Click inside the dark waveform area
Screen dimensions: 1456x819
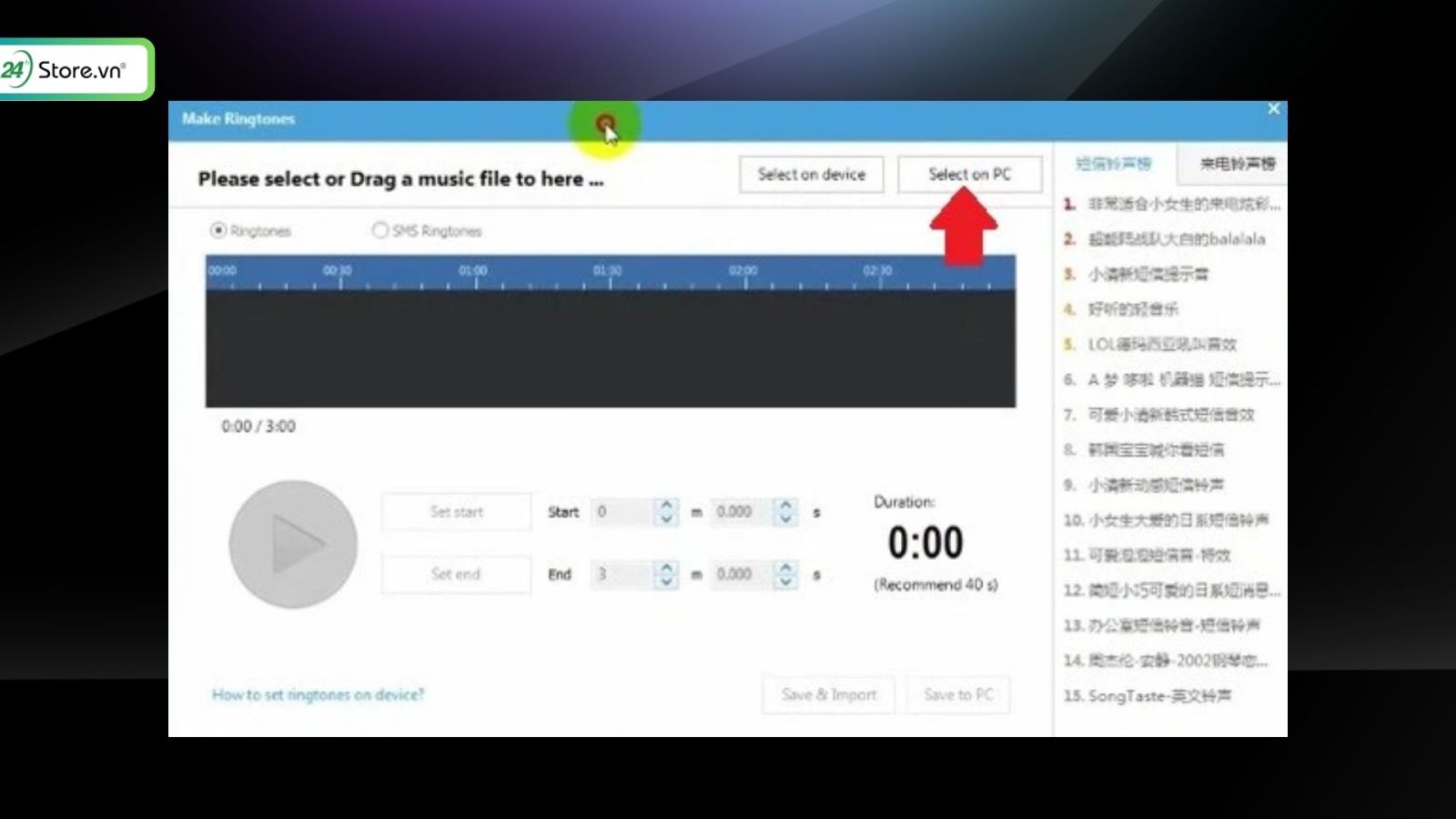coord(611,349)
